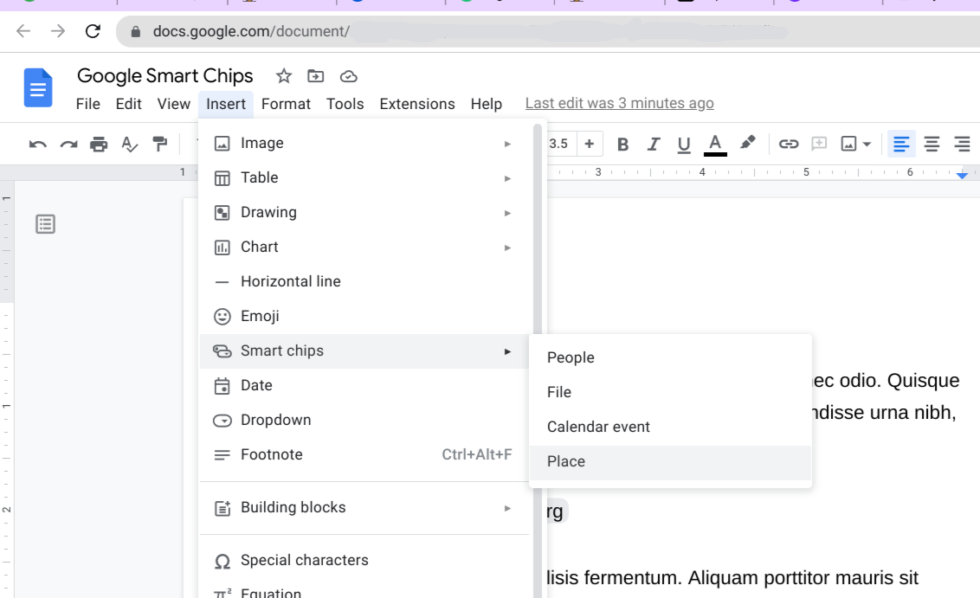980x598 pixels.
Task: Click the print icon
Action: click(x=98, y=144)
